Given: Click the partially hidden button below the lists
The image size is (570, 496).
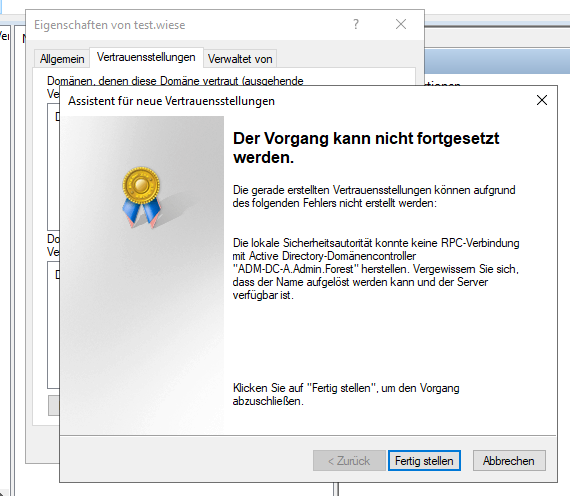Looking at the screenshot, I should [54, 405].
